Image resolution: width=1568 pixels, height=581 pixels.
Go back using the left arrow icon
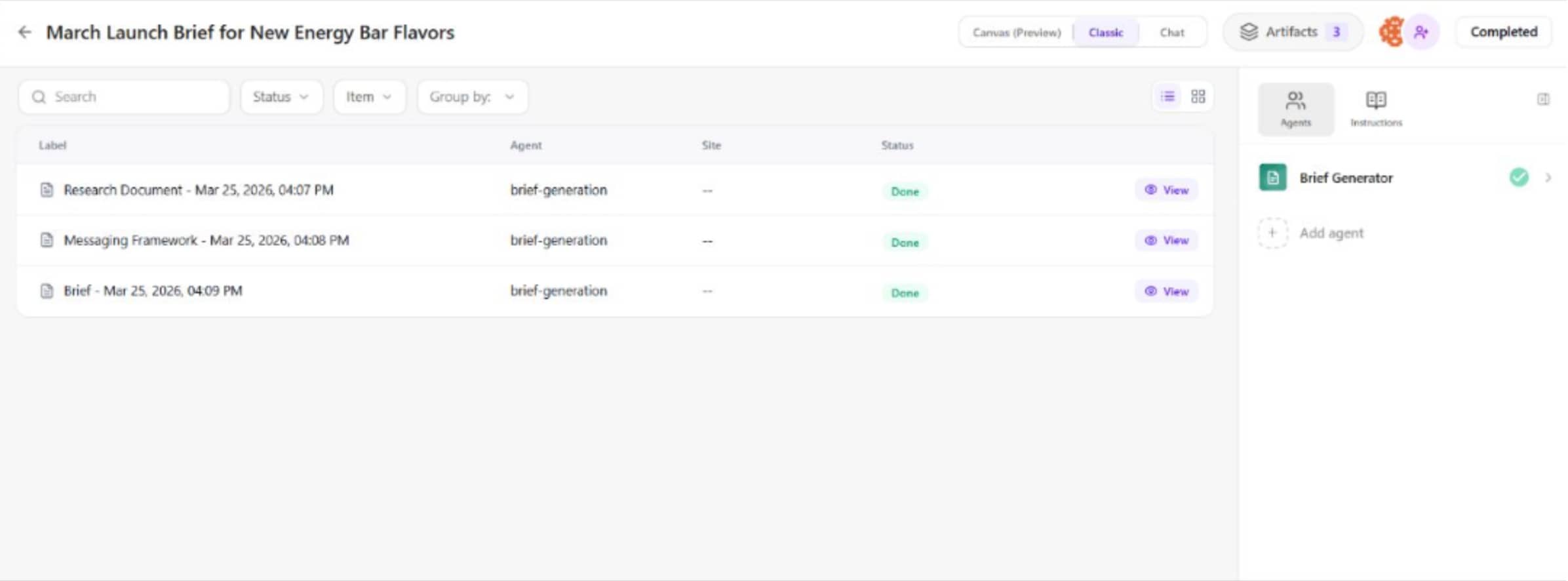pyautogui.click(x=25, y=32)
